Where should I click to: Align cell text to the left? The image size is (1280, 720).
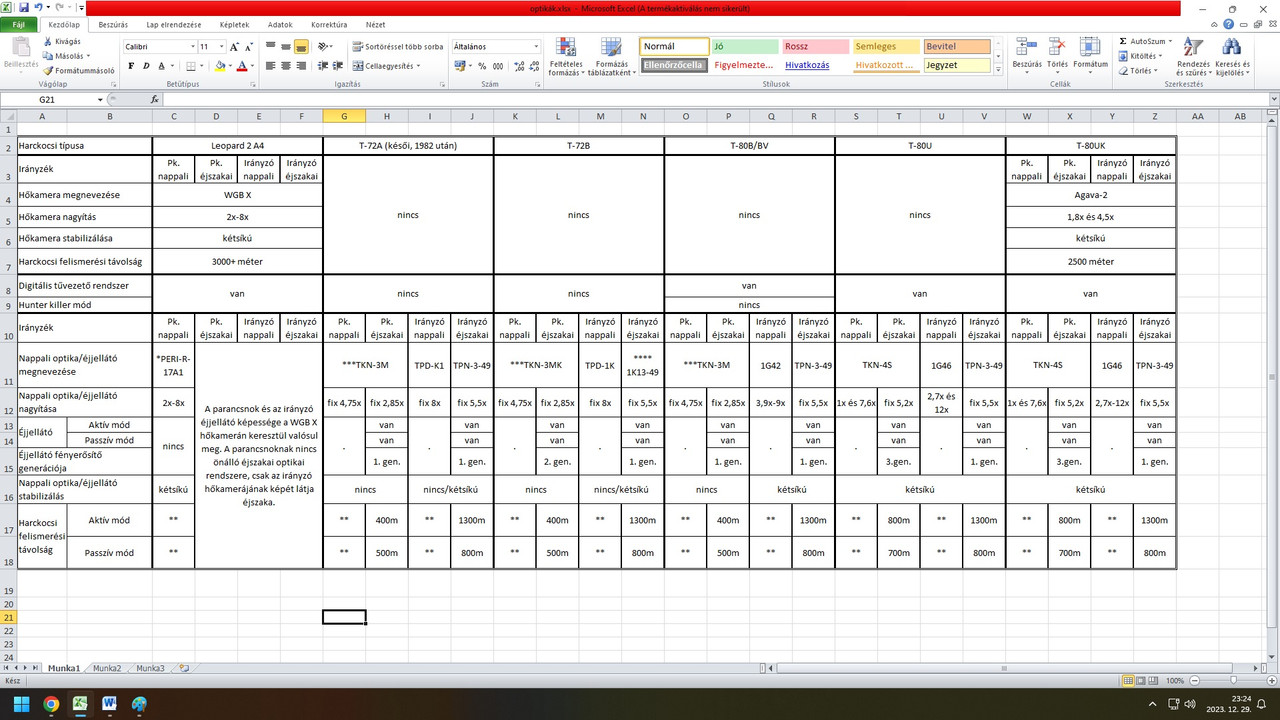point(270,66)
